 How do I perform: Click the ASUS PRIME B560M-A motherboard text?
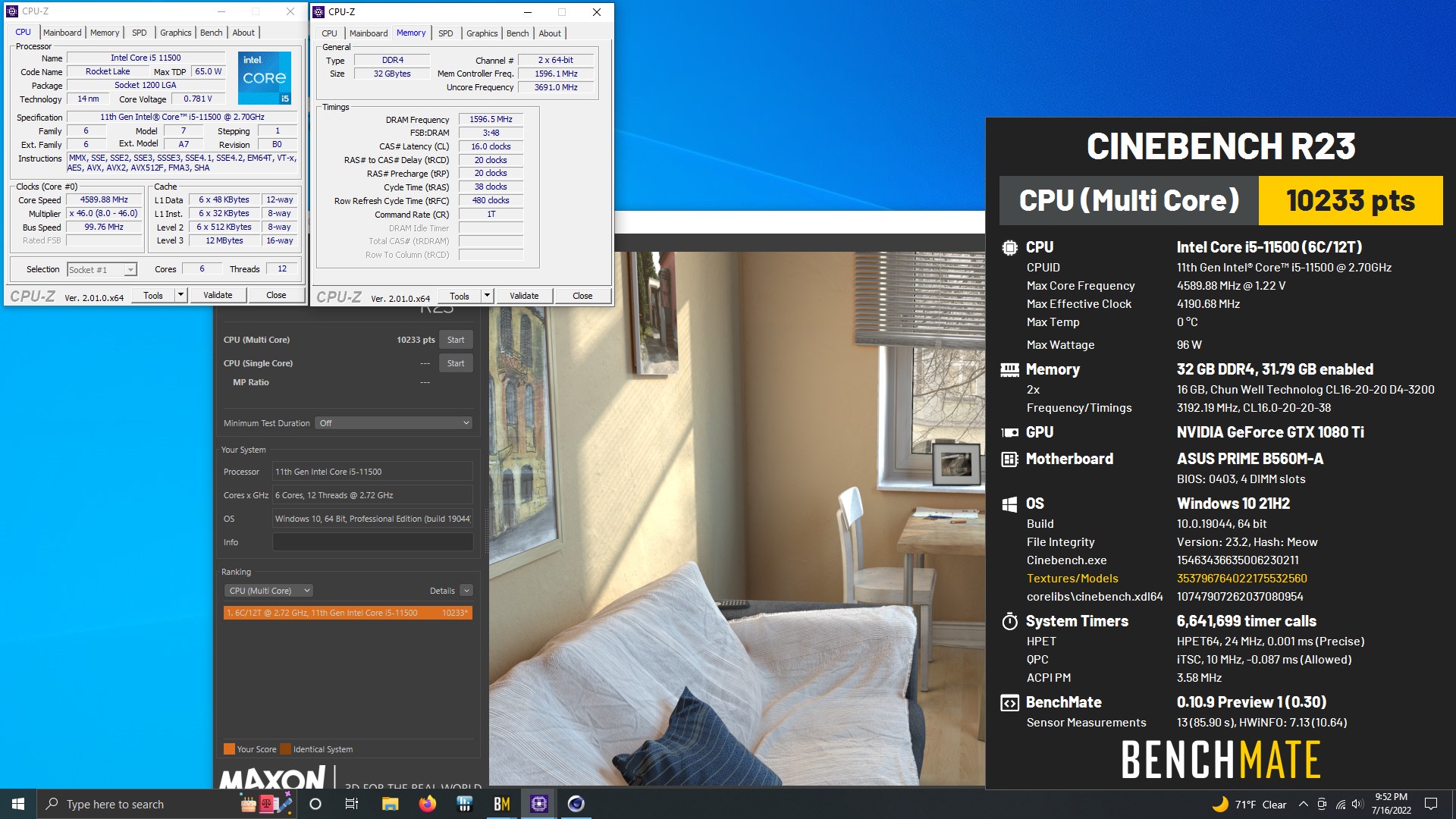pyautogui.click(x=1250, y=459)
